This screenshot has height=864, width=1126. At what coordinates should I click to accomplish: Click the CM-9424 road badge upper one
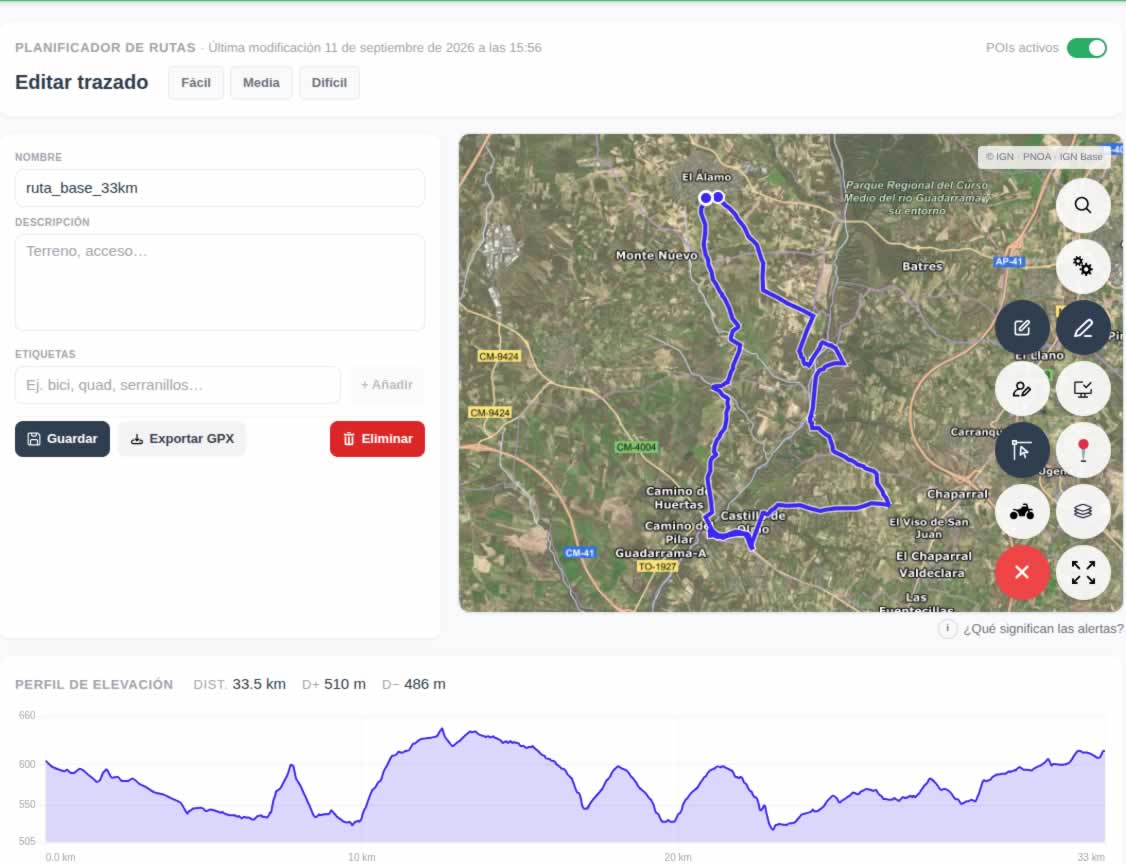click(498, 356)
